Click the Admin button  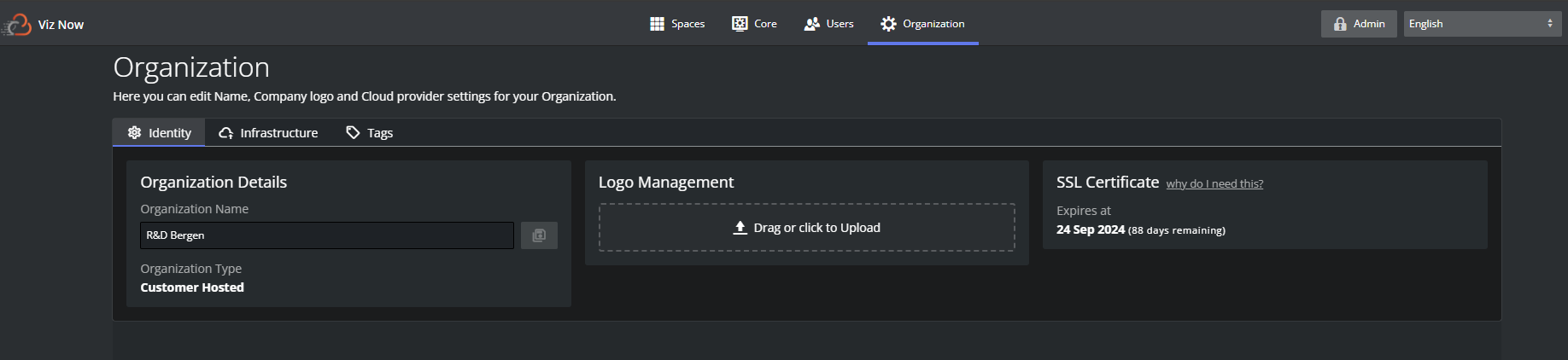point(1359,24)
